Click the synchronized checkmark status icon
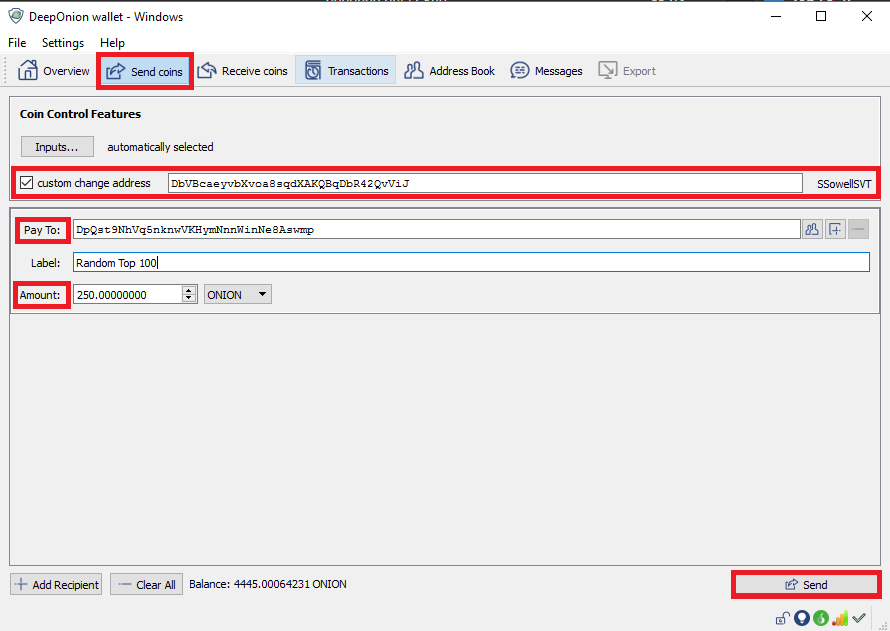The height and width of the screenshot is (631, 890). point(859,618)
